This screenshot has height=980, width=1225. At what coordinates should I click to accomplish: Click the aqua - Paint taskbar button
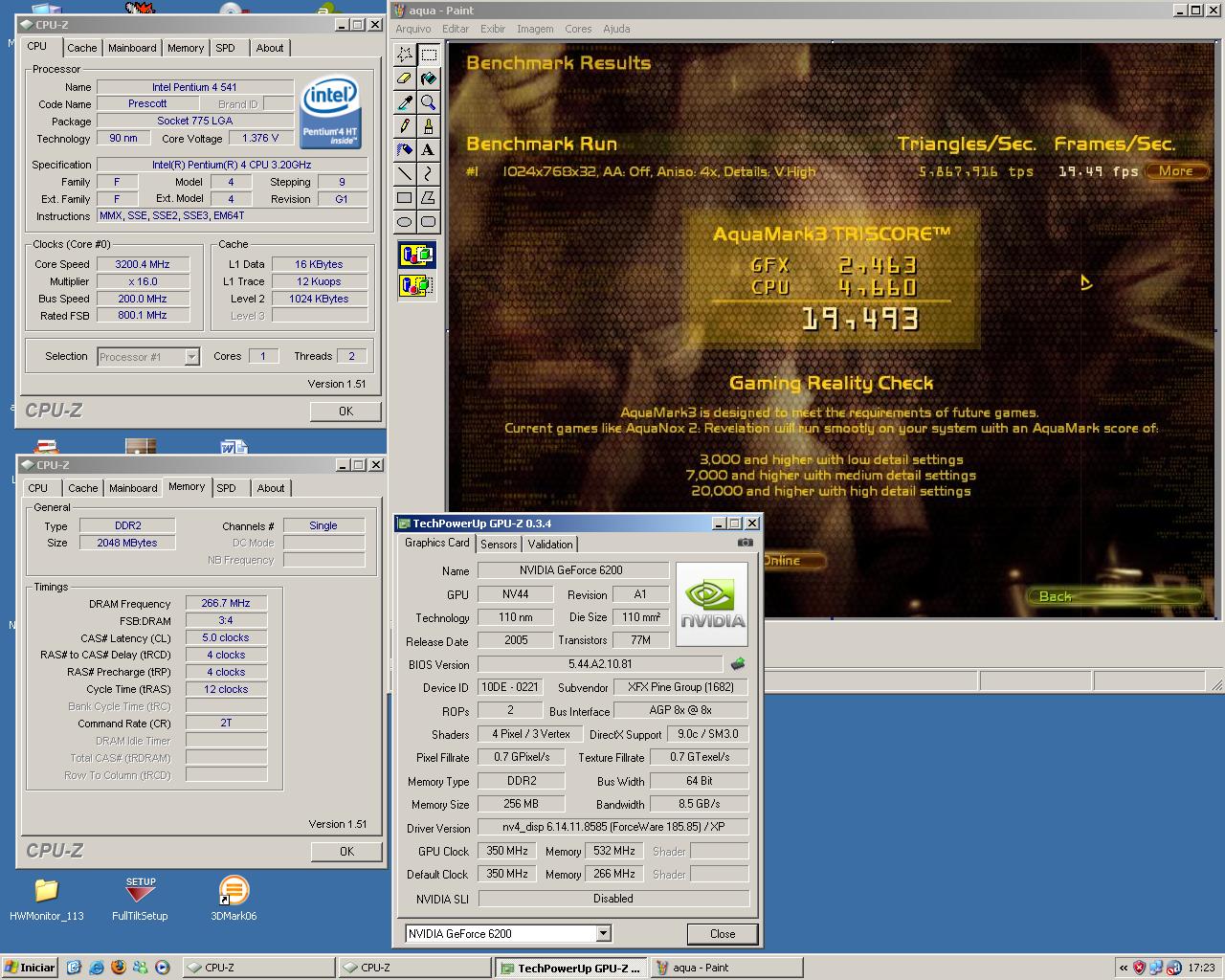pyautogui.click(x=726, y=968)
